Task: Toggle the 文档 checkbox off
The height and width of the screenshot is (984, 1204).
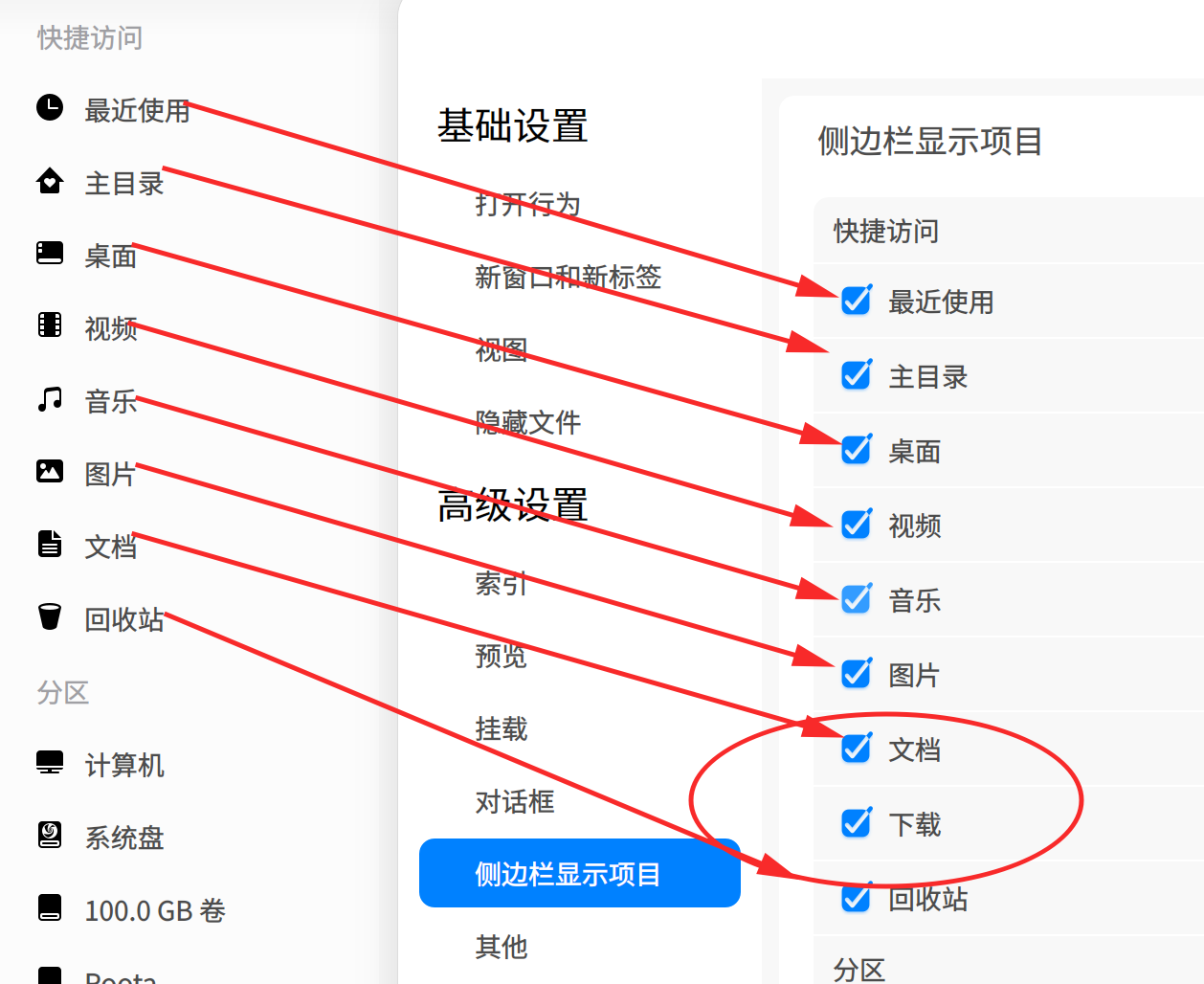Action: (855, 749)
